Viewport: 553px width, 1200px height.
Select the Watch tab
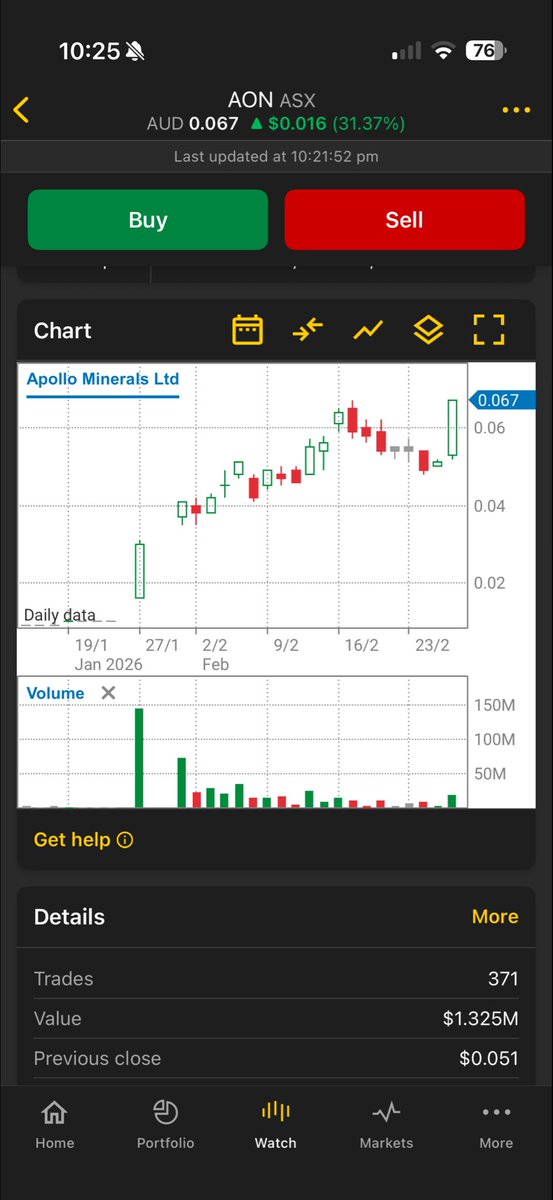[x=276, y=1124]
